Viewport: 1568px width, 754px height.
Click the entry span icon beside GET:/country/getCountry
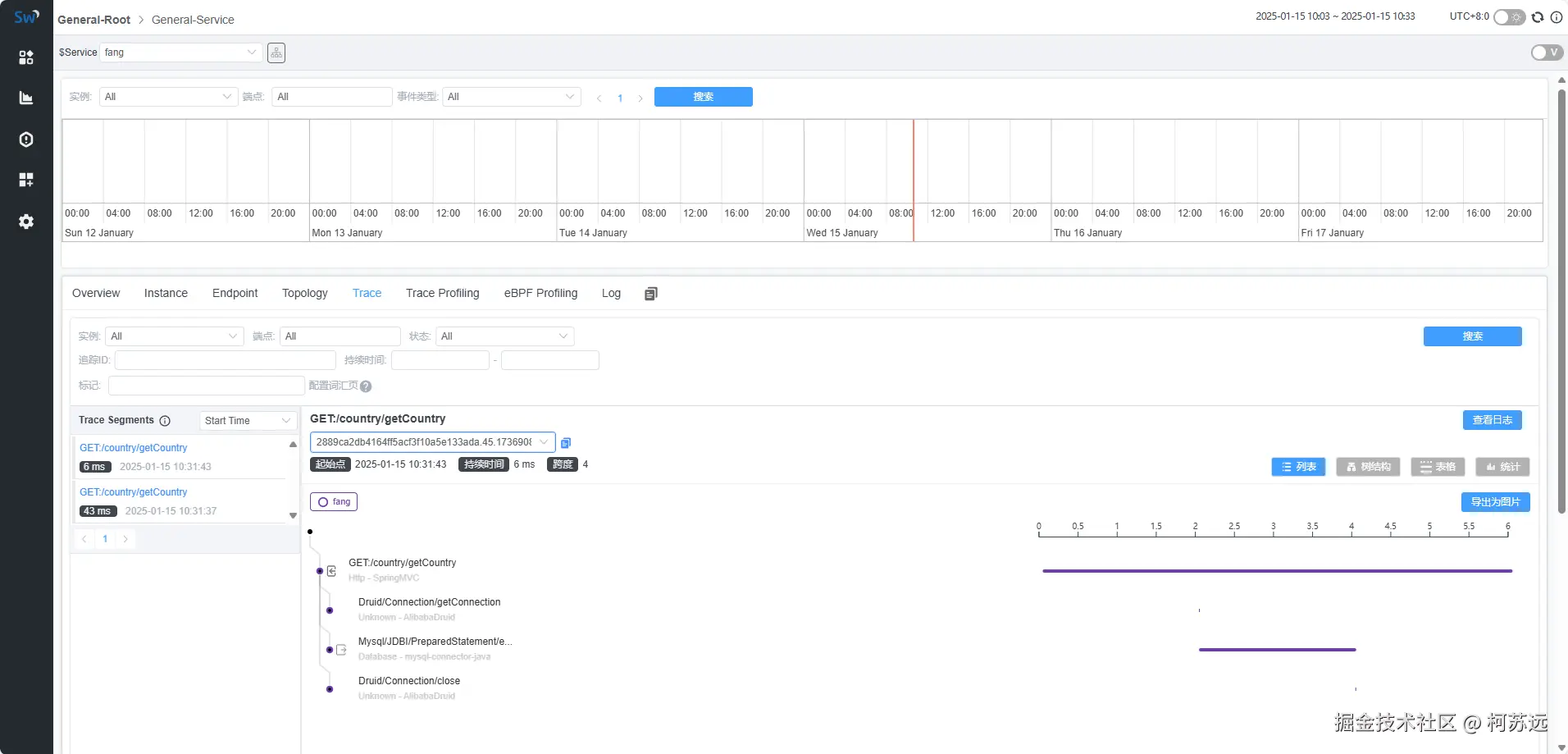click(x=332, y=571)
